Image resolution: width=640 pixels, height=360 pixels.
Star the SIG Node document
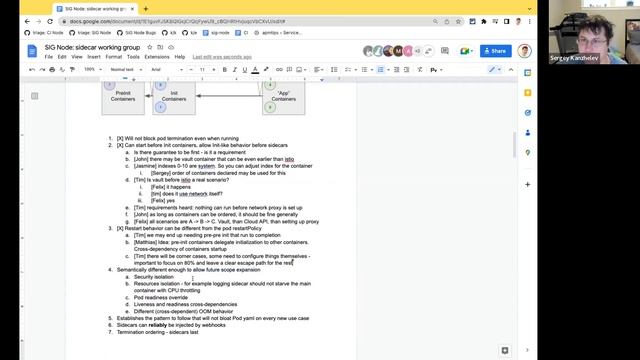149,47
